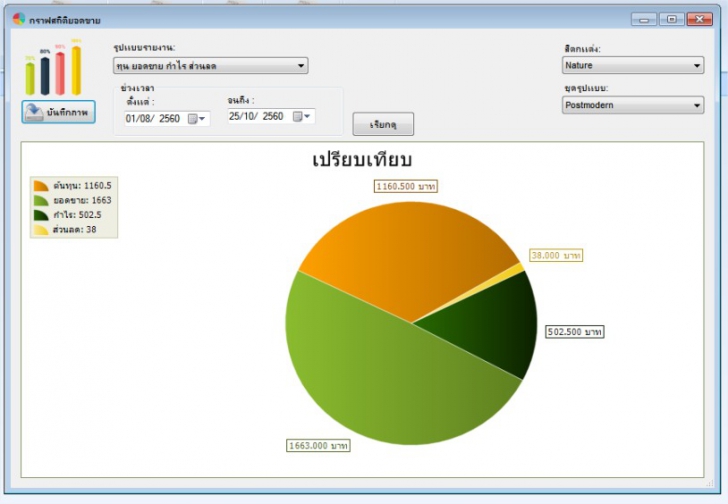Click the dark green กำไร legend swatch
The image size is (728, 504).
coord(41,215)
